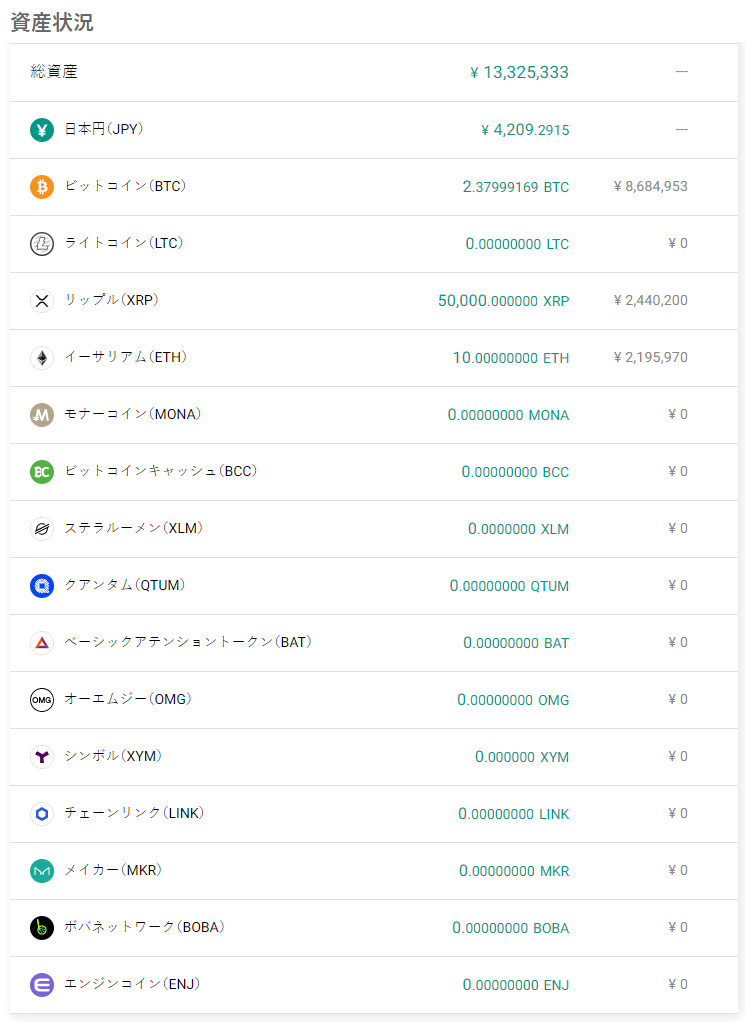The width and height of the screenshot is (745, 1022).
Task: Click the Symbol (XYM) coin icon
Action: (x=42, y=757)
